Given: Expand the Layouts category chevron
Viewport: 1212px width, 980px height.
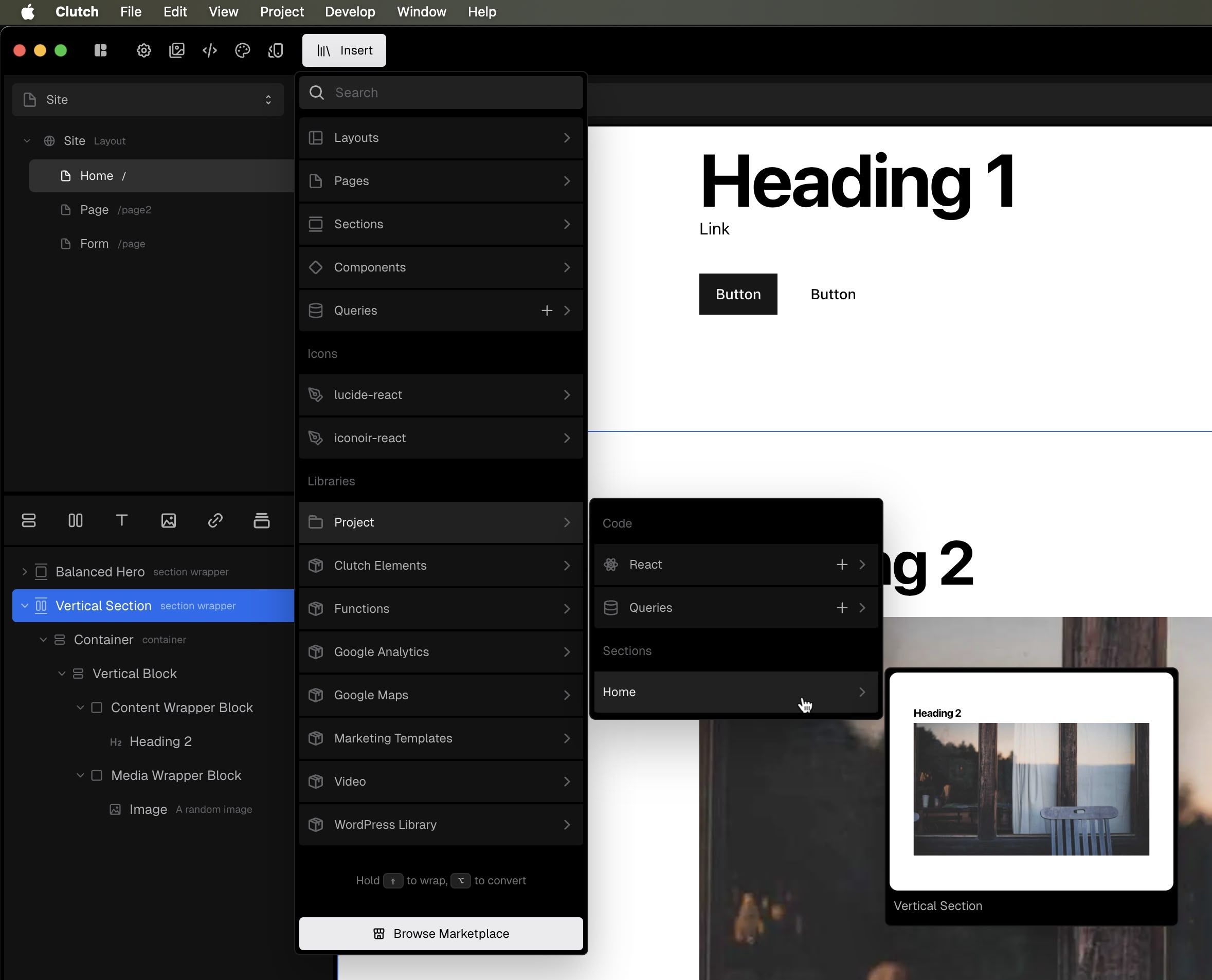Looking at the screenshot, I should tap(567, 138).
